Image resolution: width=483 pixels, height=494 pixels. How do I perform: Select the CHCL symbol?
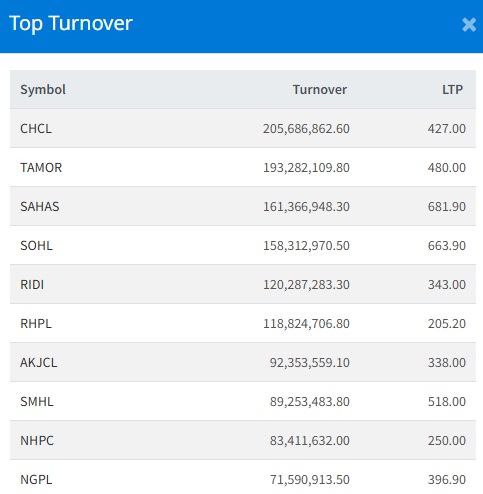(x=36, y=129)
